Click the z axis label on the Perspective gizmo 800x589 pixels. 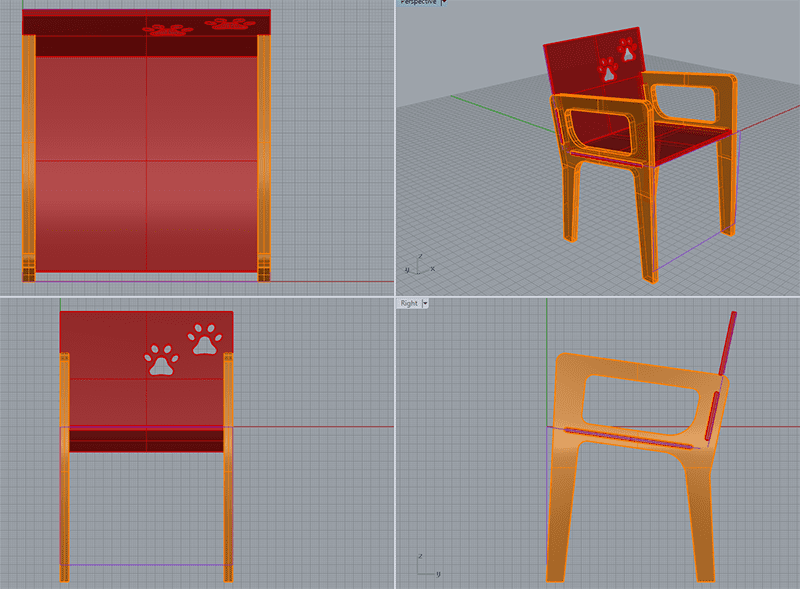420,255
